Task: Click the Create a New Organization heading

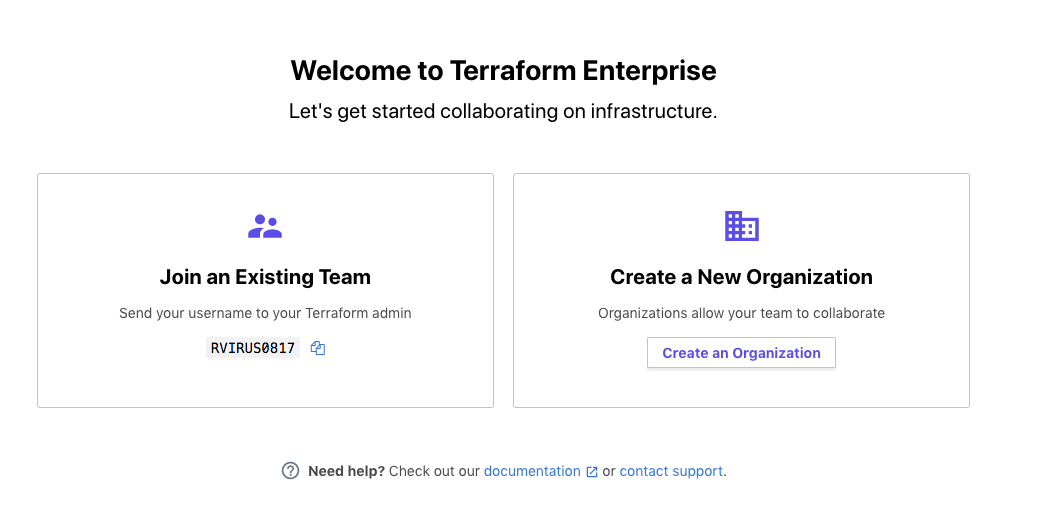Action: click(741, 277)
